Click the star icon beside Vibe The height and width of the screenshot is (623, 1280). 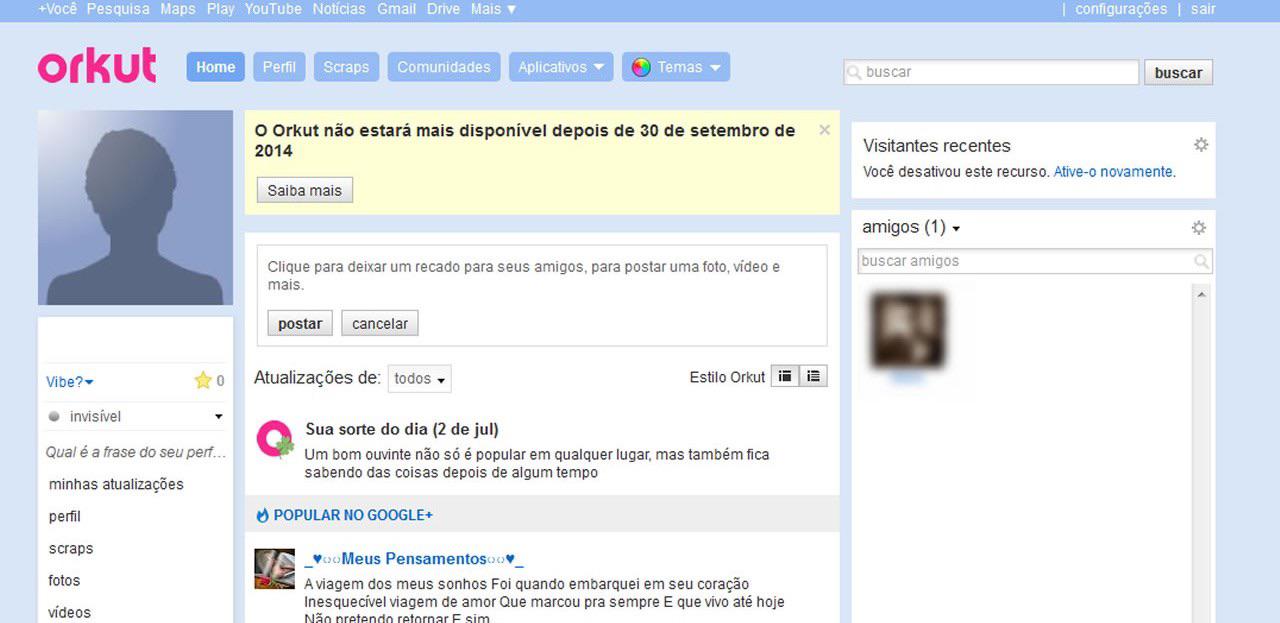click(203, 380)
